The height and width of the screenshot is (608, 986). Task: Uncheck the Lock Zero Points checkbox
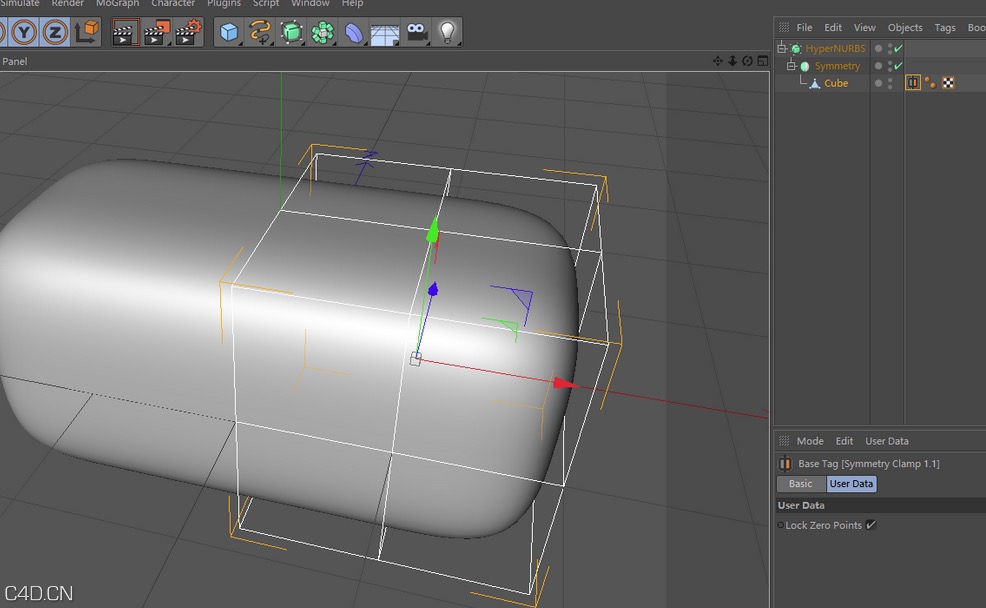point(870,525)
